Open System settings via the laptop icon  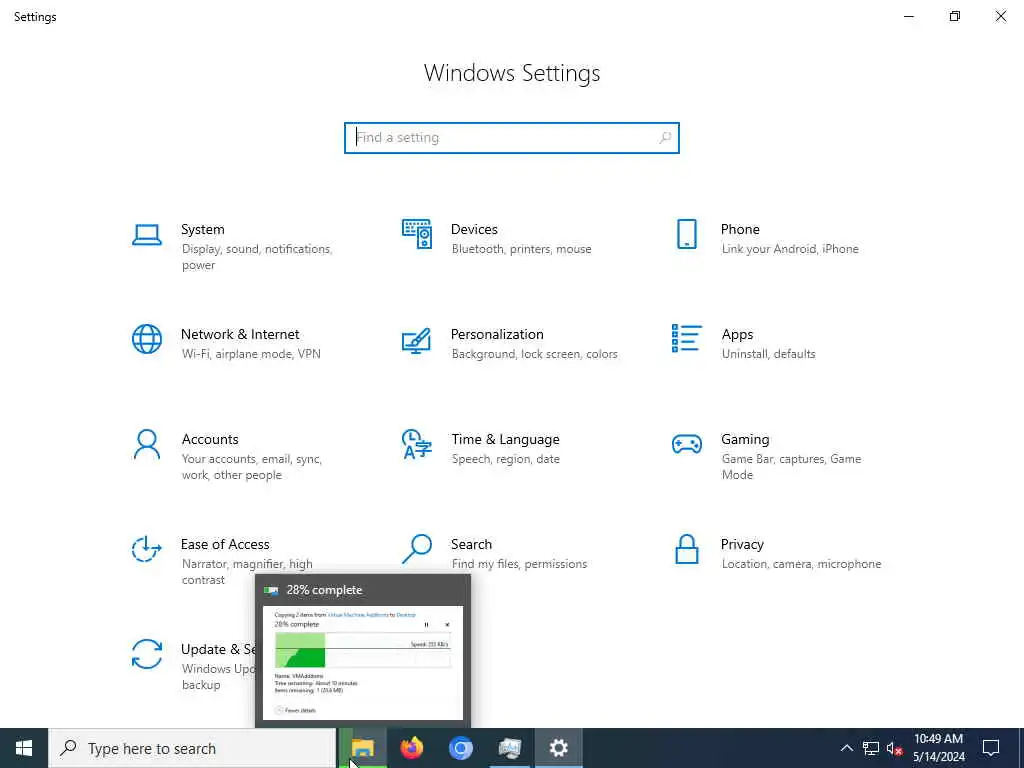point(146,235)
